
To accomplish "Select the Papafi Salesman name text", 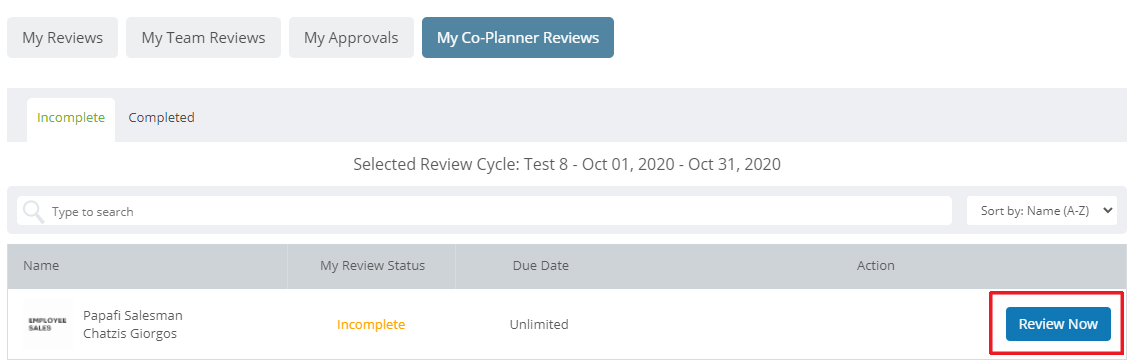I will (133, 316).
